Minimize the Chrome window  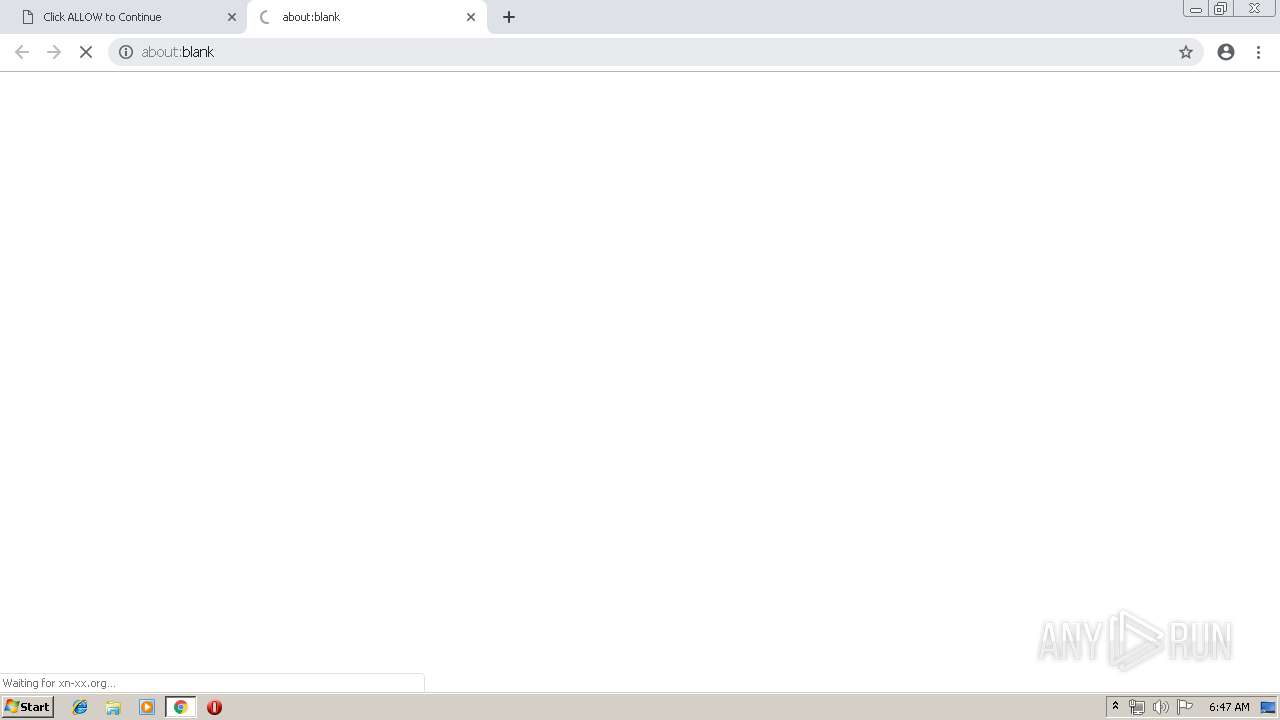[x=1195, y=9]
